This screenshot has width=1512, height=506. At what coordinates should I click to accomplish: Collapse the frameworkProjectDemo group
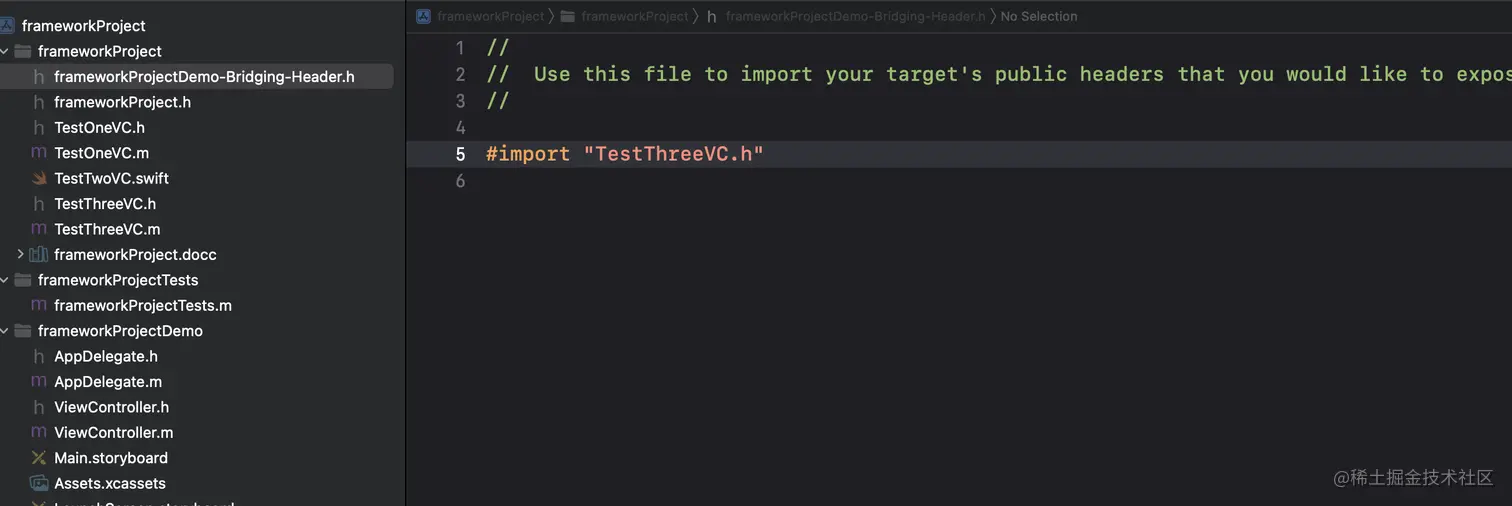[5, 331]
